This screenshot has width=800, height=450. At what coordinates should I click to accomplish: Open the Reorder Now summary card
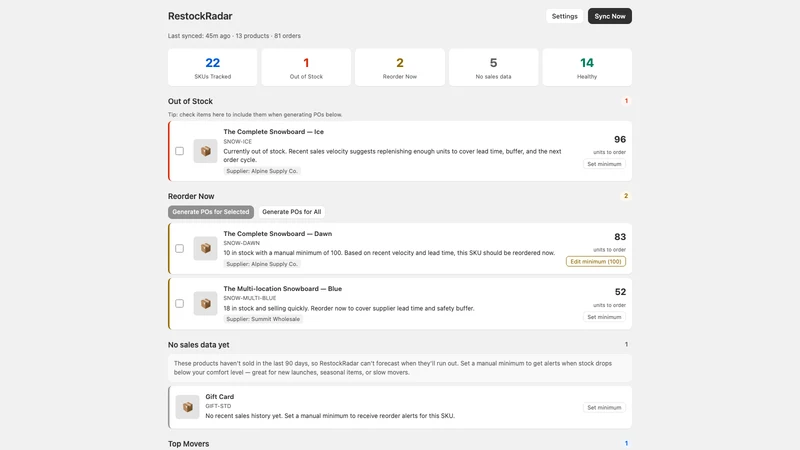coord(399,67)
